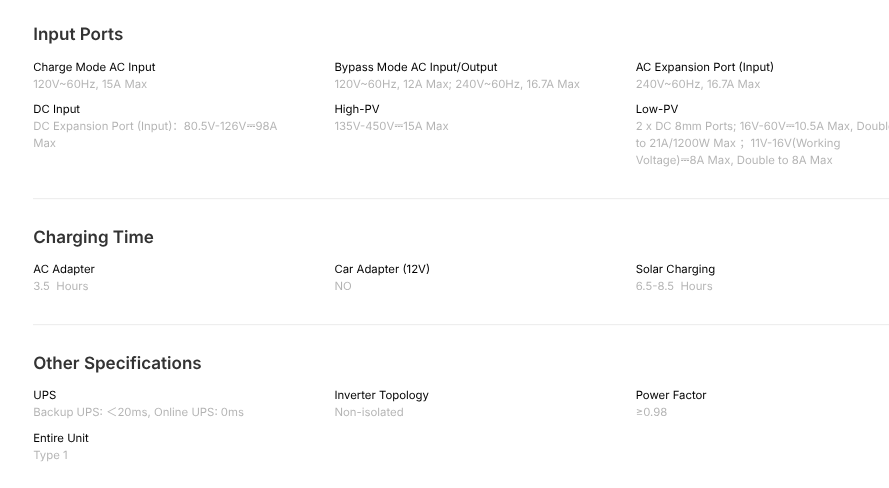Click the 3.5 Hours charging value
This screenshot has width=889, height=488.
[x=61, y=286]
